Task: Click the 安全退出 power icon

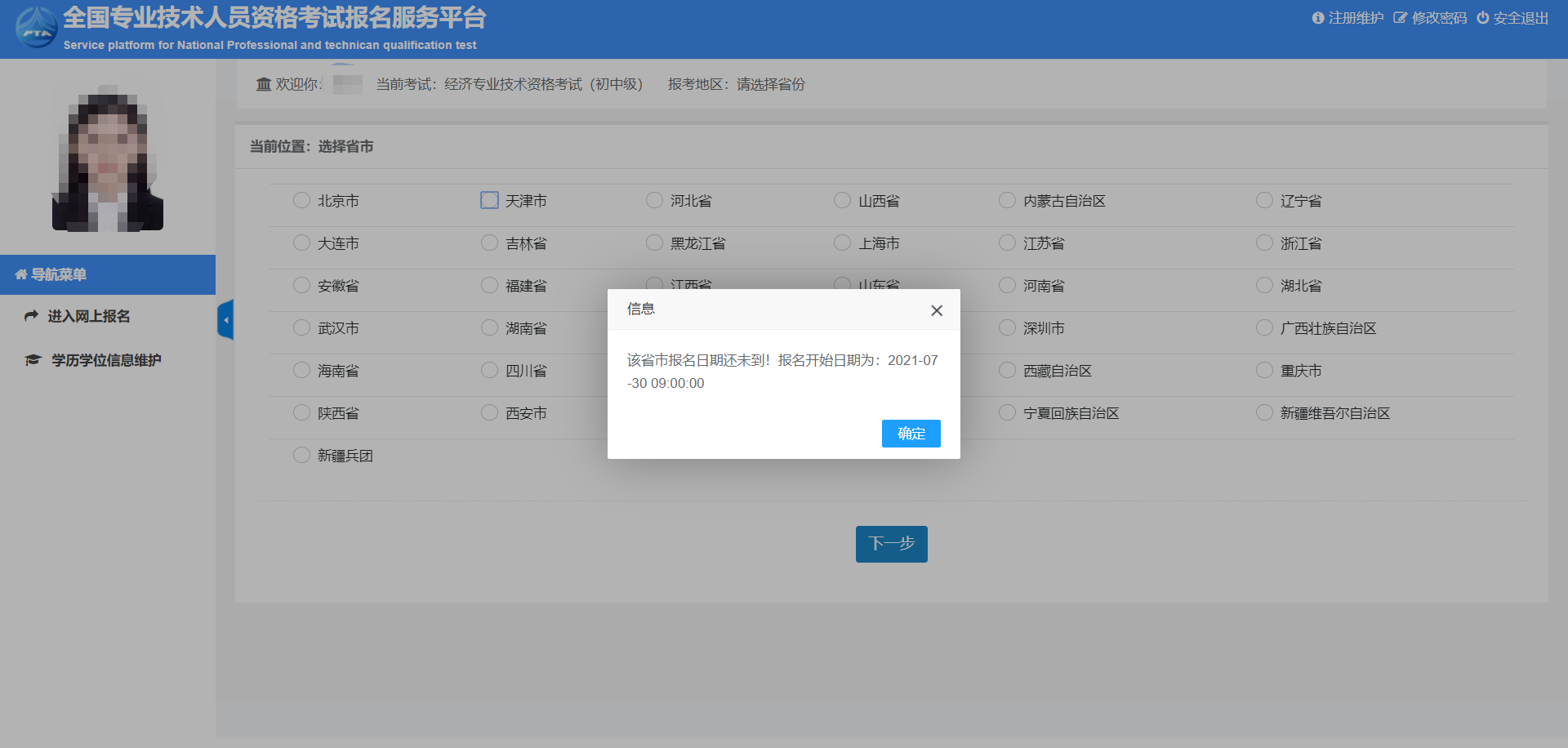Action: 1483,17
